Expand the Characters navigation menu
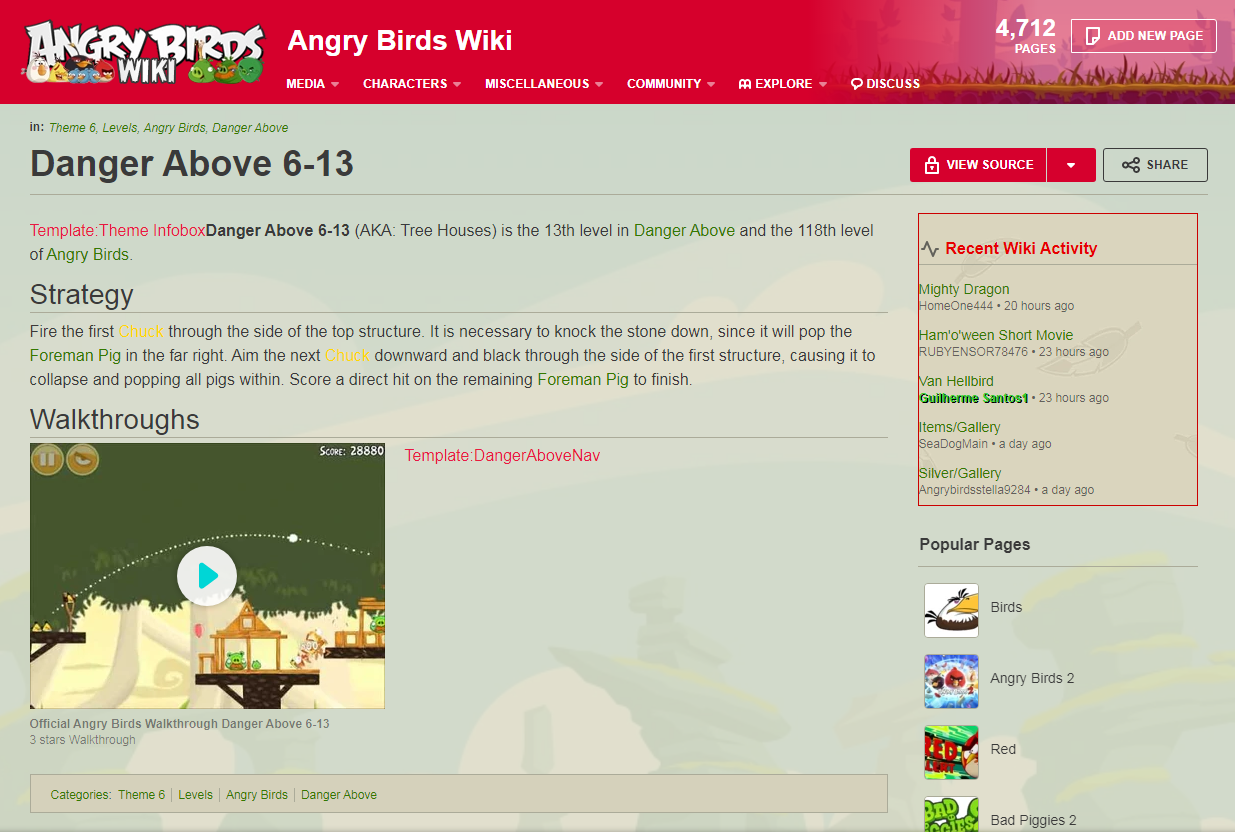The width and height of the screenshot is (1235, 832). (411, 84)
